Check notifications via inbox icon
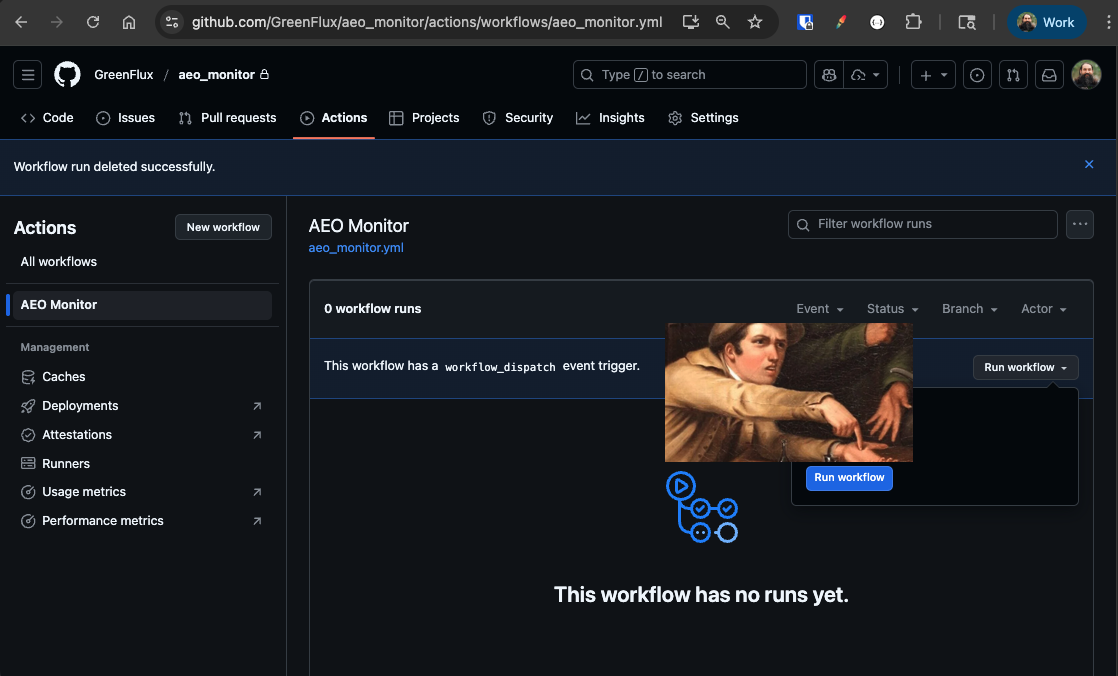Screen dimensions: 1118x676 1049,74
